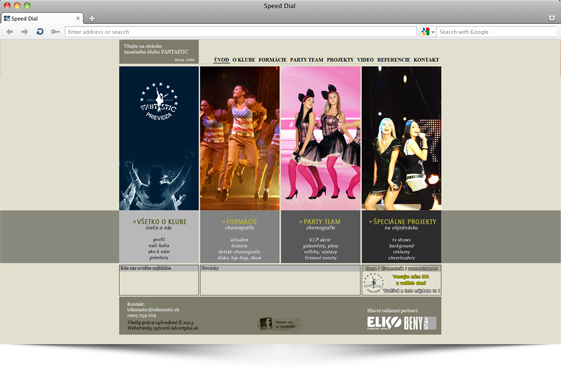Open a new tab with the plus icon
The height and width of the screenshot is (370, 561).
pos(92,19)
